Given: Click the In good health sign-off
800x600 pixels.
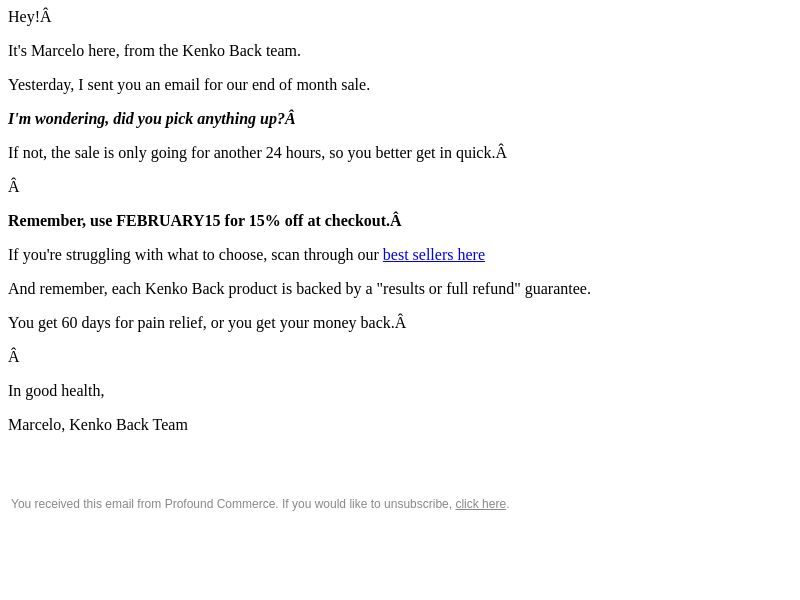Looking at the screenshot, I should pyautogui.click(x=56, y=391).
